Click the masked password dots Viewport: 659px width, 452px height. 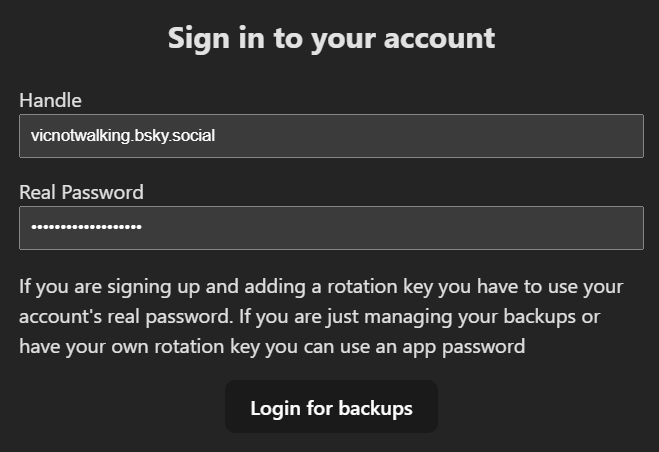(86, 228)
